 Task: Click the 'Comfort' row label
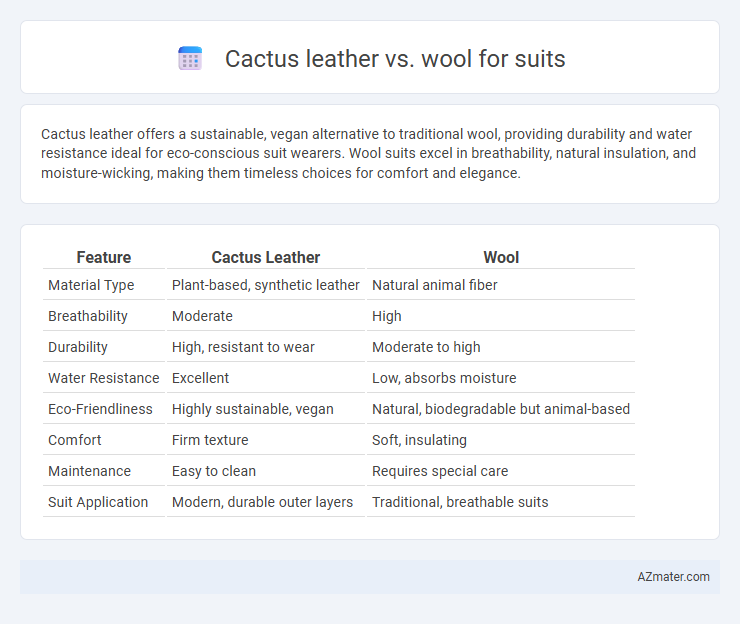pos(75,440)
